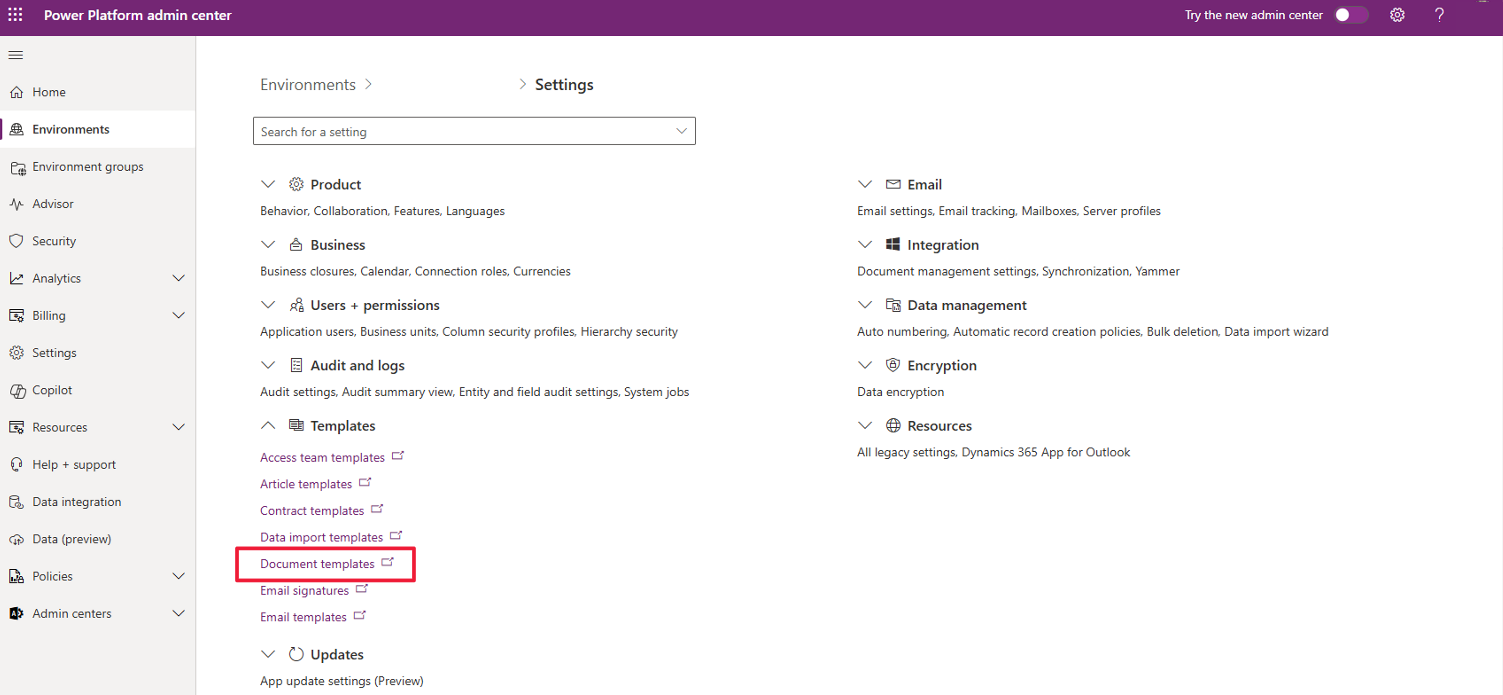Click the Security shield icon in the sidebar
Image resolution: width=1503 pixels, height=695 pixels.
[x=16, y=241]
